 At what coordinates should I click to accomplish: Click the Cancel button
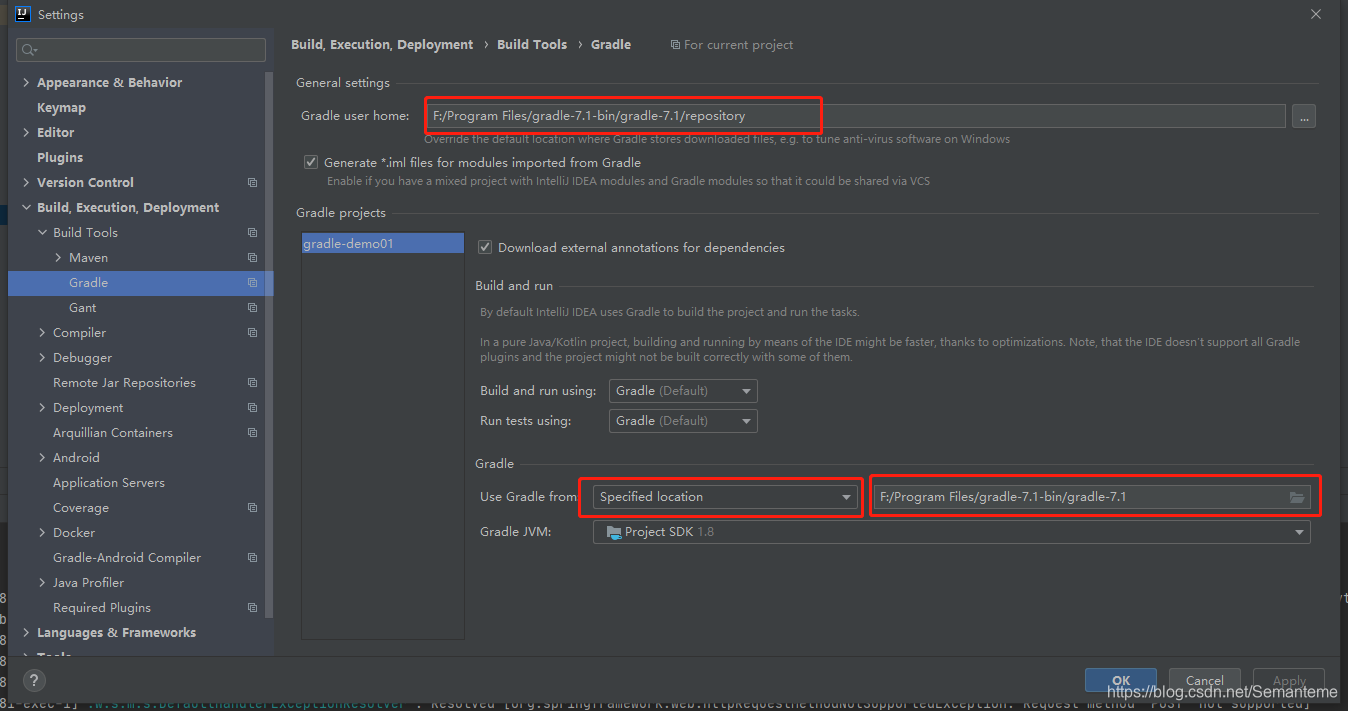pos(1205,680)
